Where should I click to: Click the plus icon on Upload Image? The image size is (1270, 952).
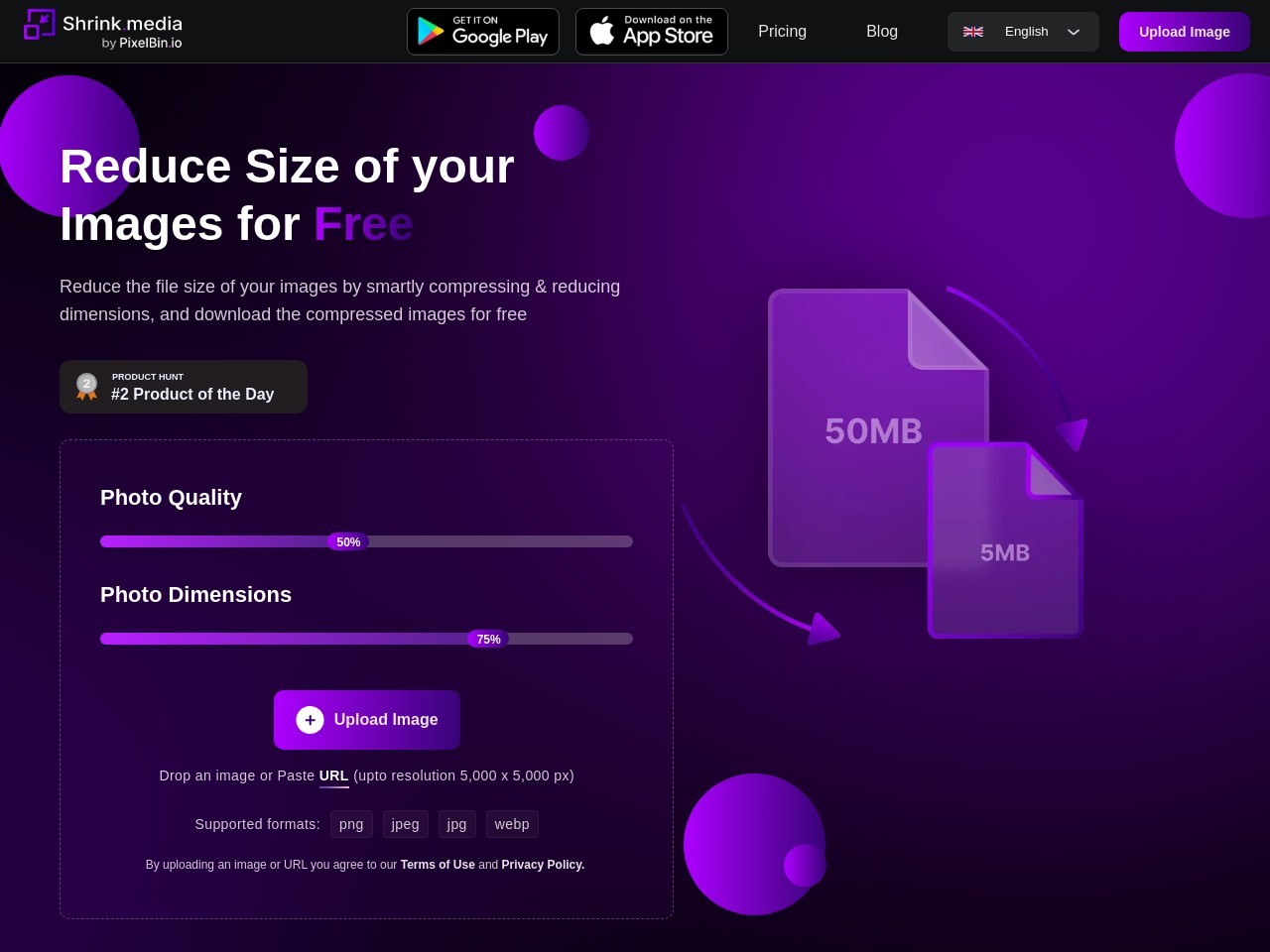click(x=310, y=720)
